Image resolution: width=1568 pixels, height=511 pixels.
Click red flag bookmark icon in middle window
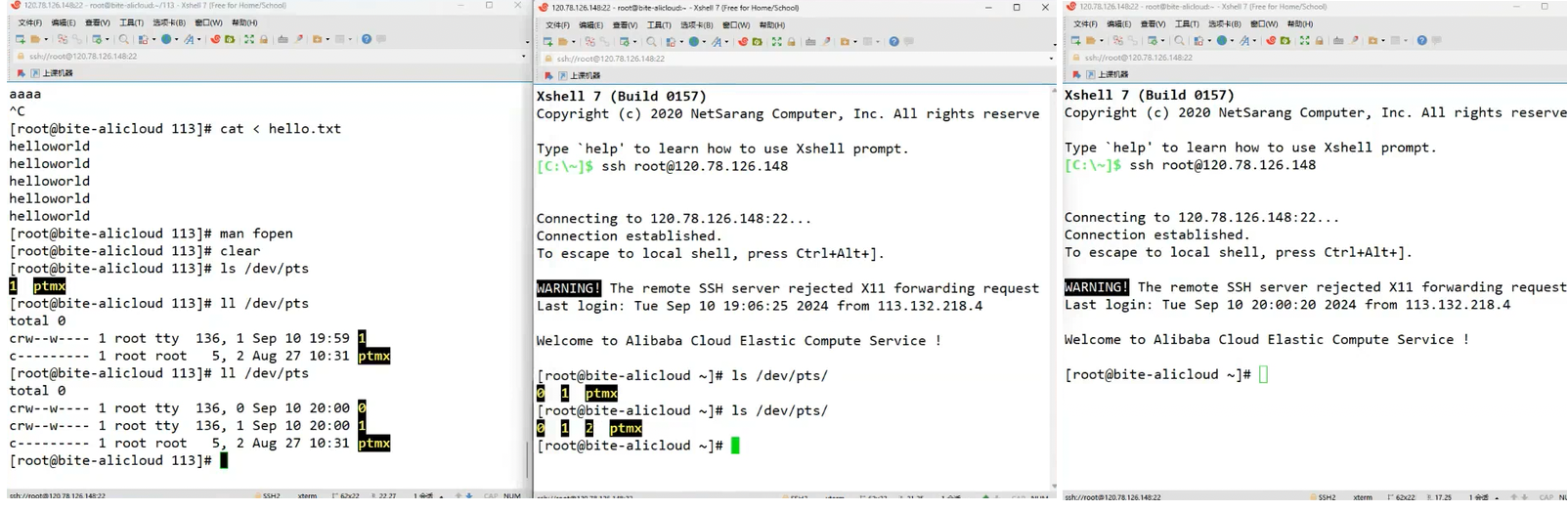[548, 75]
